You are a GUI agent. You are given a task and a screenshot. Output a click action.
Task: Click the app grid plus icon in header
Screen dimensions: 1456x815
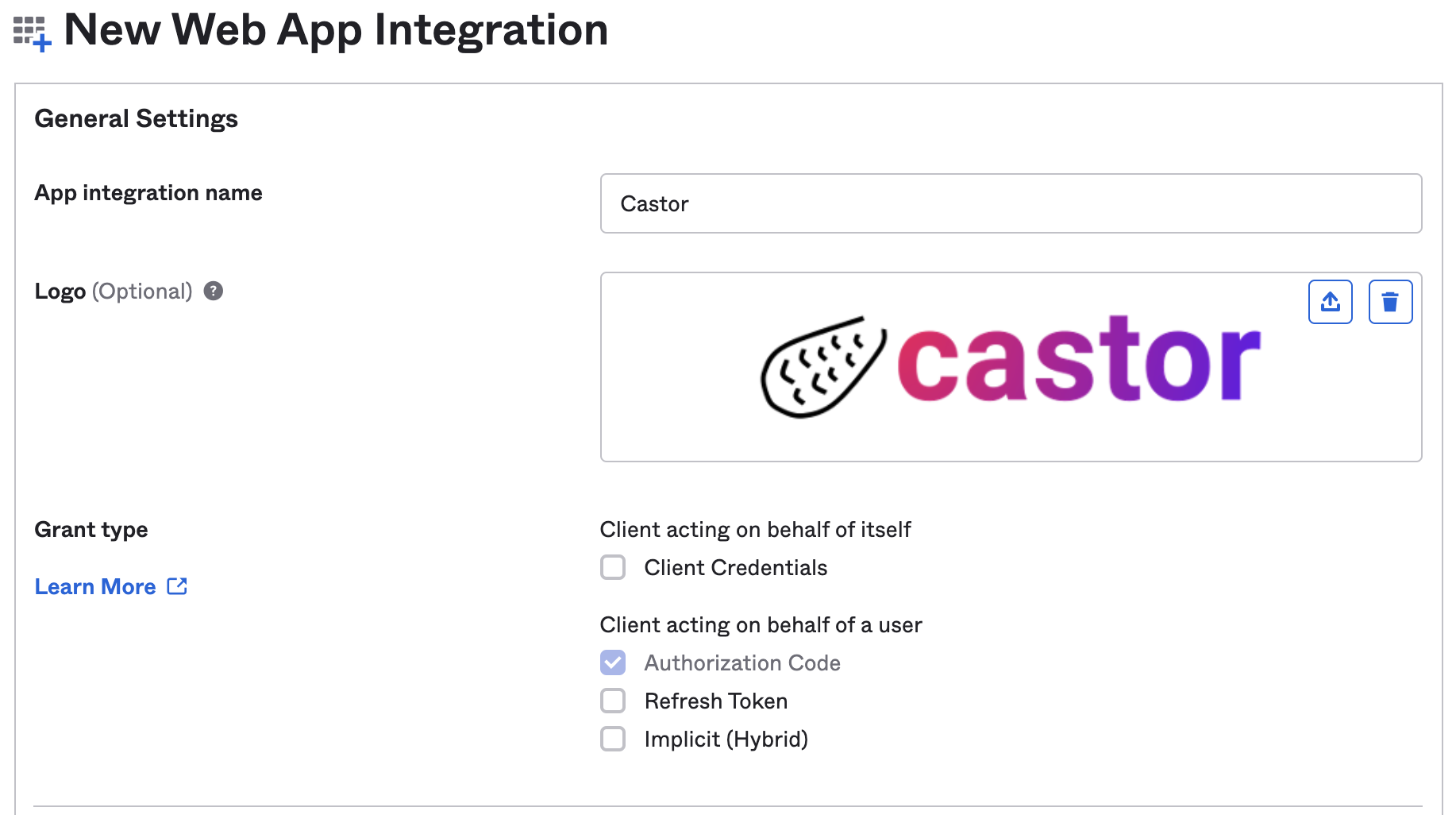(33, 33)
